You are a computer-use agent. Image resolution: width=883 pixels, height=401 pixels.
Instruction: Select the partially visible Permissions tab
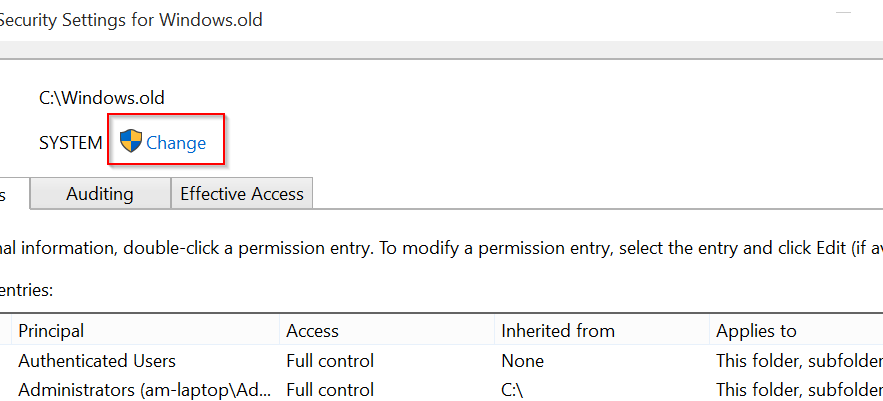point(12,194)
